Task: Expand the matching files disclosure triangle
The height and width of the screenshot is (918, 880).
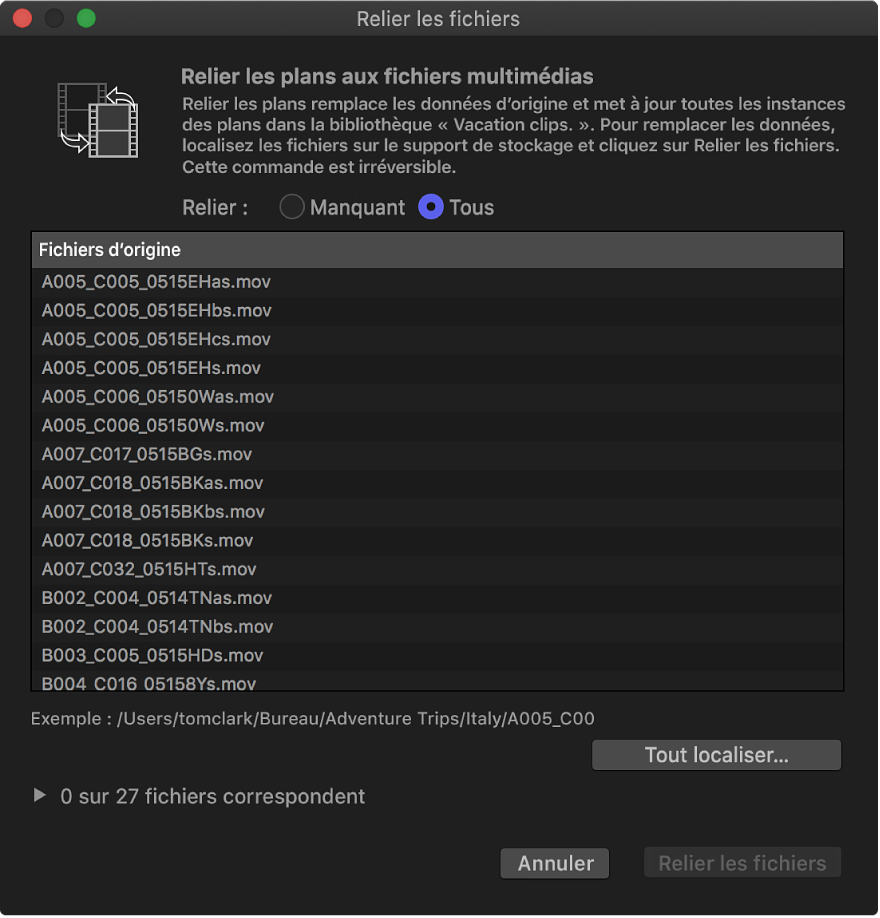Action: [x=39, y=796]
